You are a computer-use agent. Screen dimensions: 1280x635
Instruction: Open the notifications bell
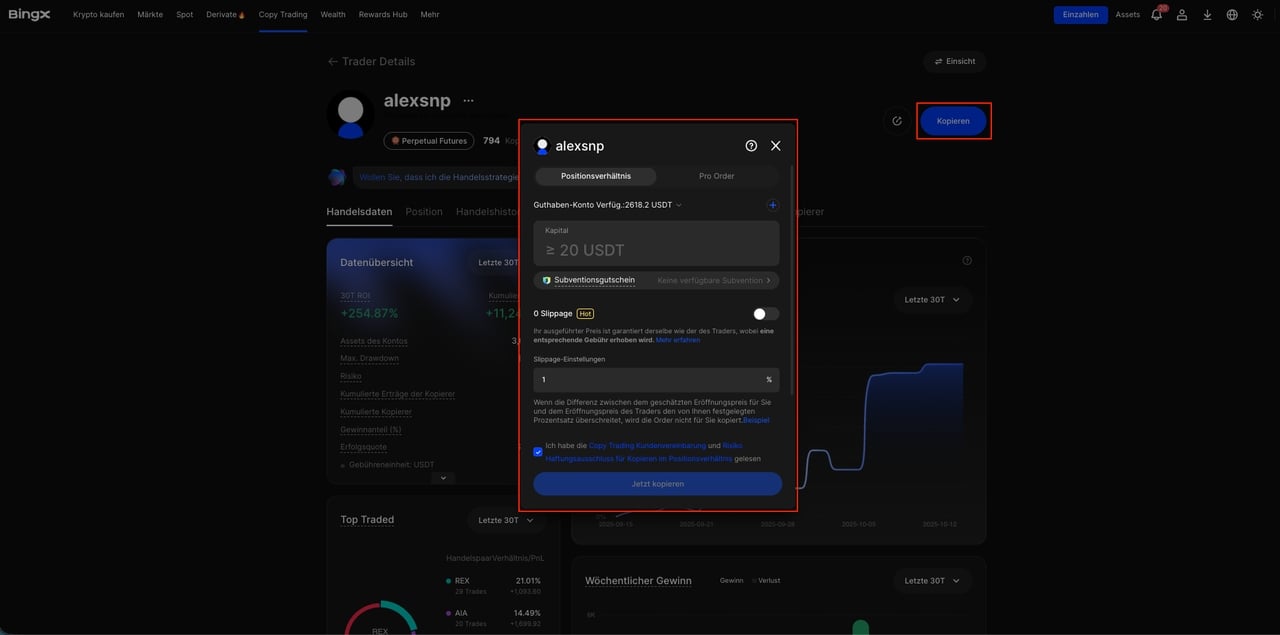click(1156, 15)
